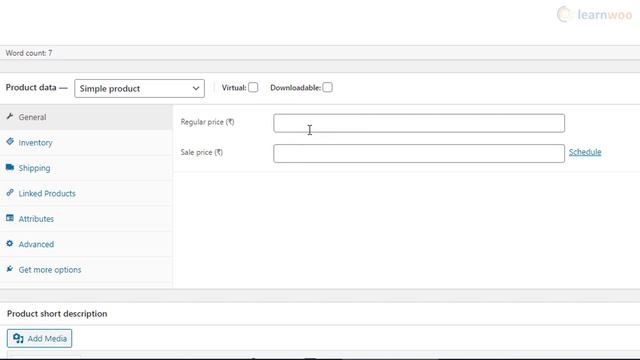Tick the Downloadable checkbox

point(327,87)
